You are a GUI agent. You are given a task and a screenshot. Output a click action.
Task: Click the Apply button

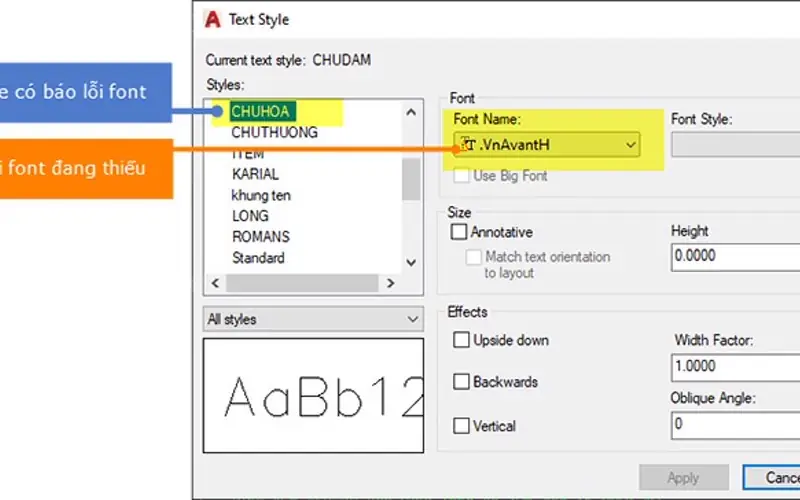click(684, 478)
